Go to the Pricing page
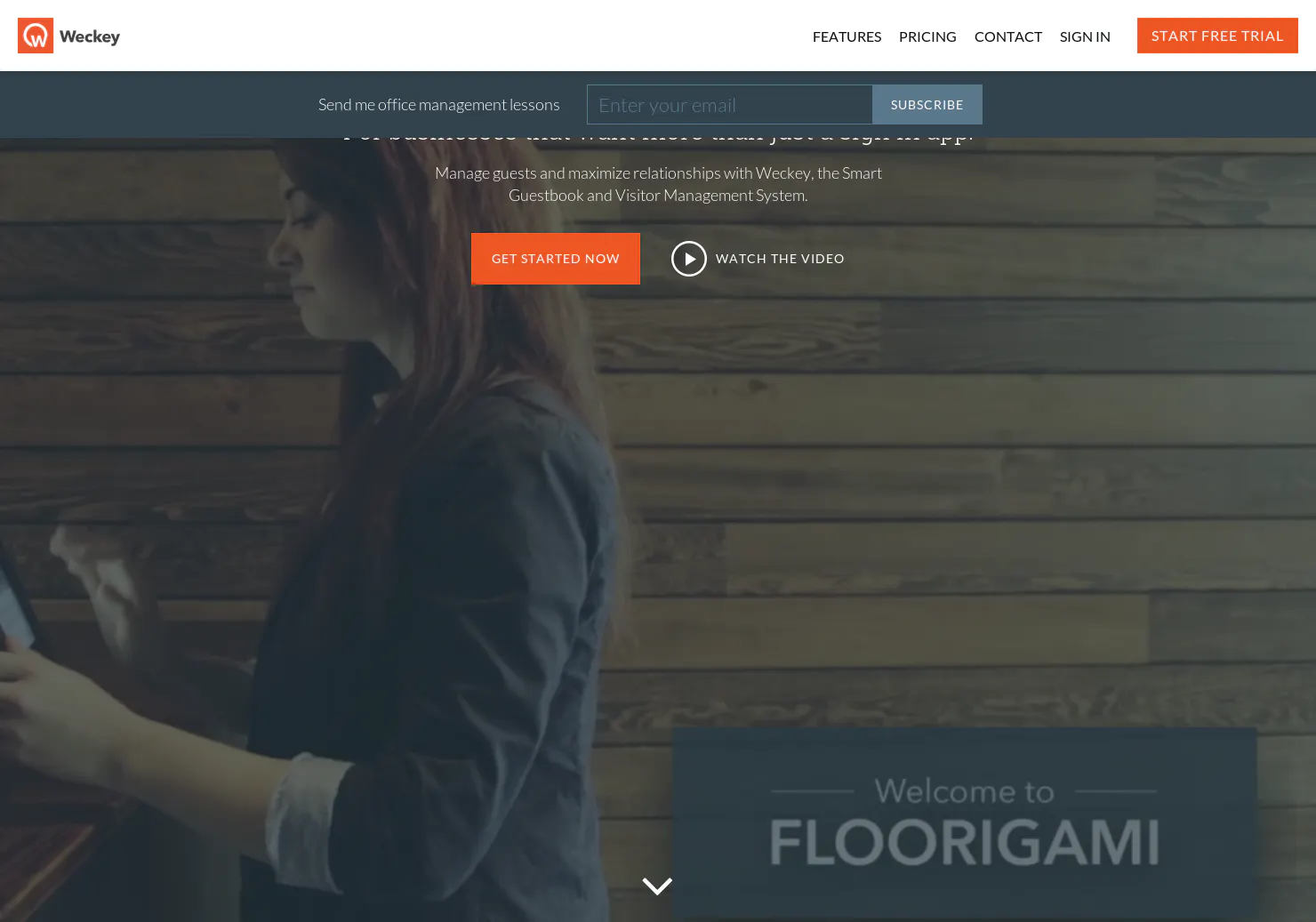 [927, 36]
